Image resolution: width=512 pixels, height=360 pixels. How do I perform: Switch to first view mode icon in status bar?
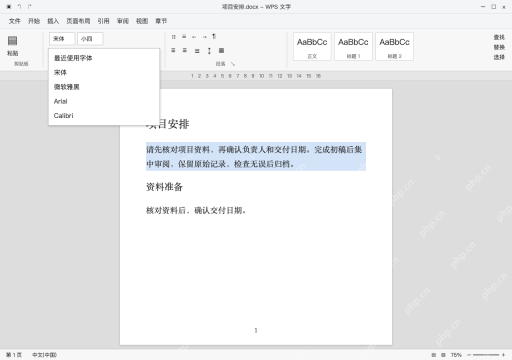tap(434, 355)
